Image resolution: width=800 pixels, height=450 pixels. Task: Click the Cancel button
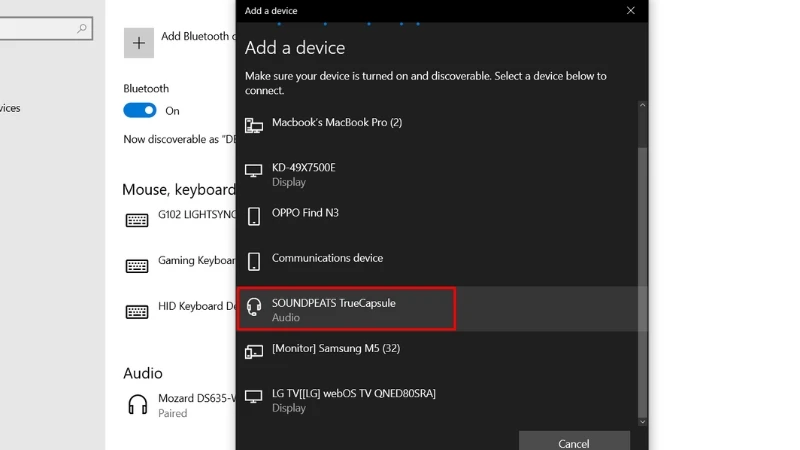(x=574, y=443)
